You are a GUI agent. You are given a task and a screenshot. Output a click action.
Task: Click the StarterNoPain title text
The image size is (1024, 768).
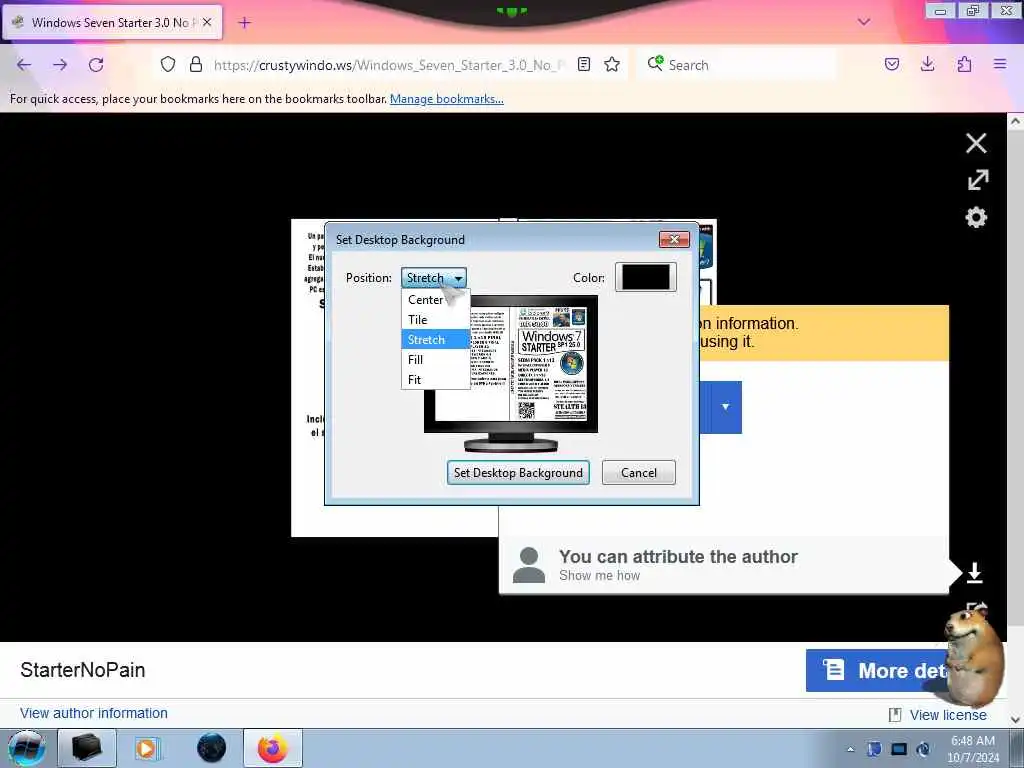[x=83, y=670]
